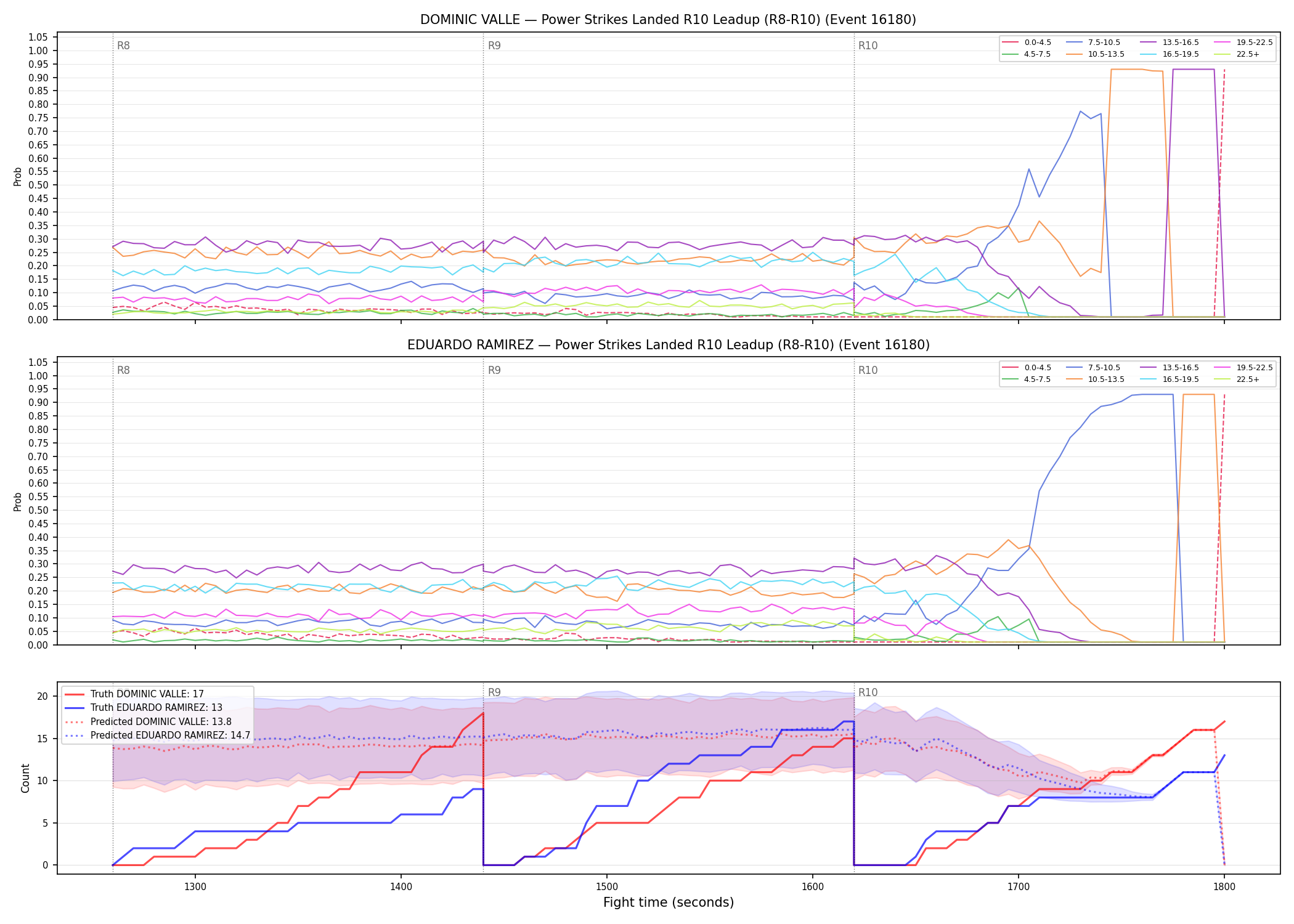Image resolution: width=1294 pixels, height=924 pixels.
Task: Select the 0.0-4.5 legend entry in Valle chart
Action: tap(1027, 43)
